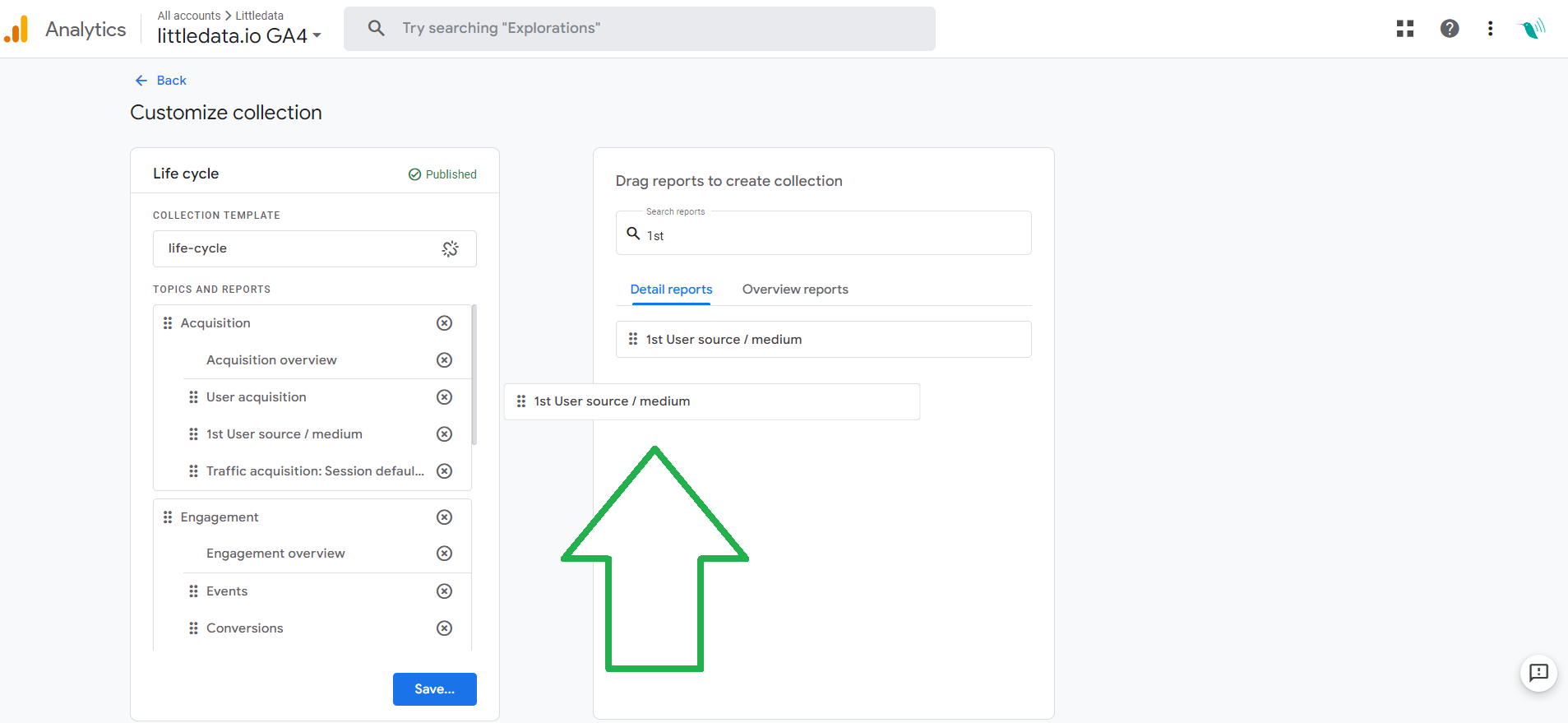Remove the User acquisition report
1568x723 pixels.
(444, 397)
